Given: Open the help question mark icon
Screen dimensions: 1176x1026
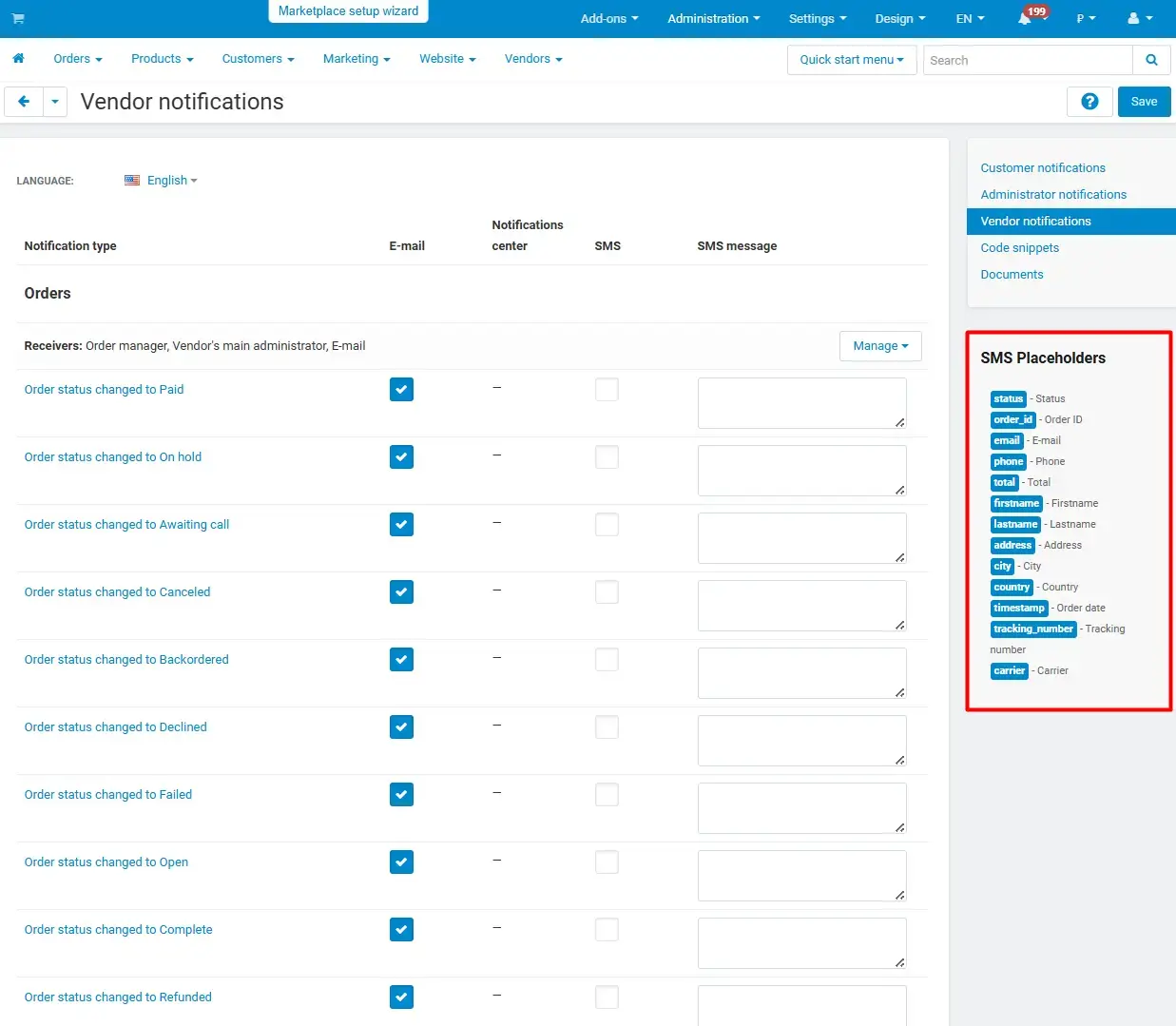Looking at the screenshot, I should click(1089, 102).
